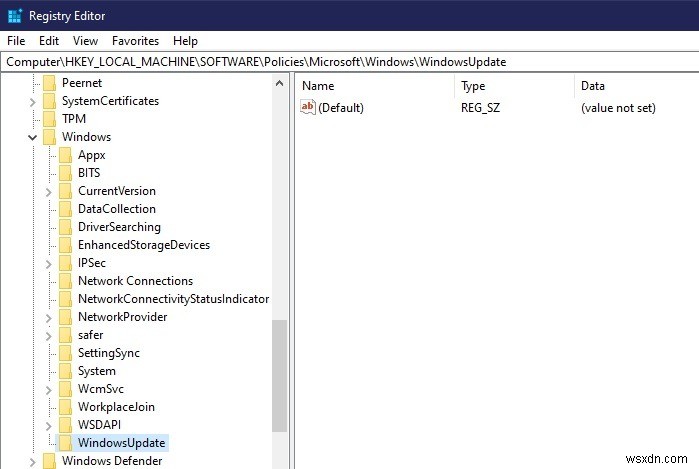Select the DriverSearching key label

coord(119,227)
